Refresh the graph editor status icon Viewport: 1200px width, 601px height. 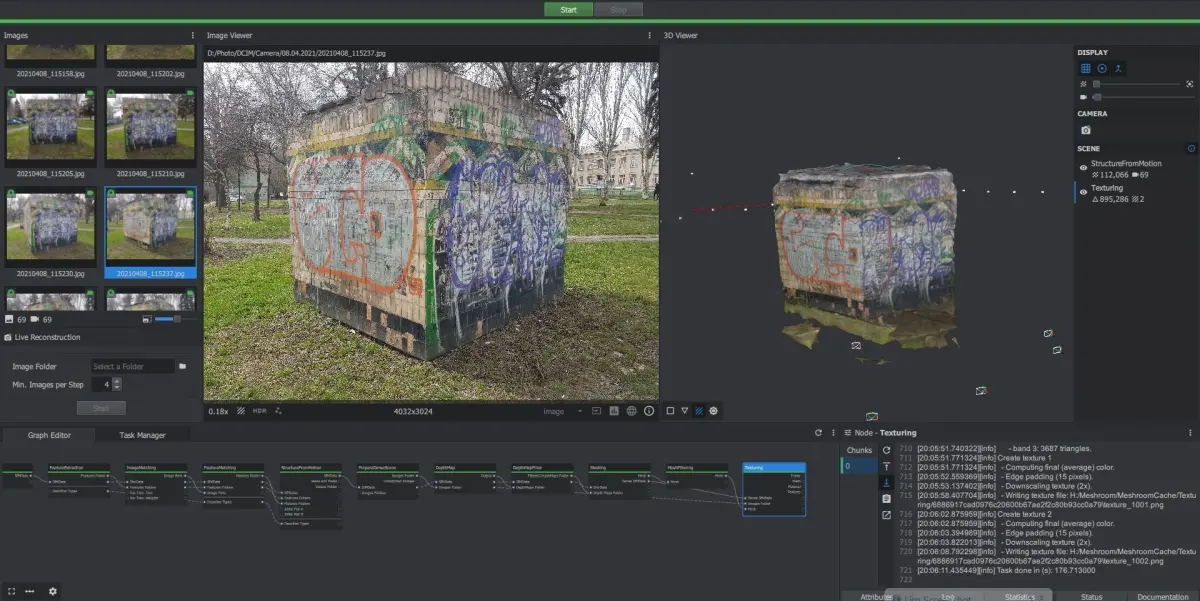[x=818, y=433]
